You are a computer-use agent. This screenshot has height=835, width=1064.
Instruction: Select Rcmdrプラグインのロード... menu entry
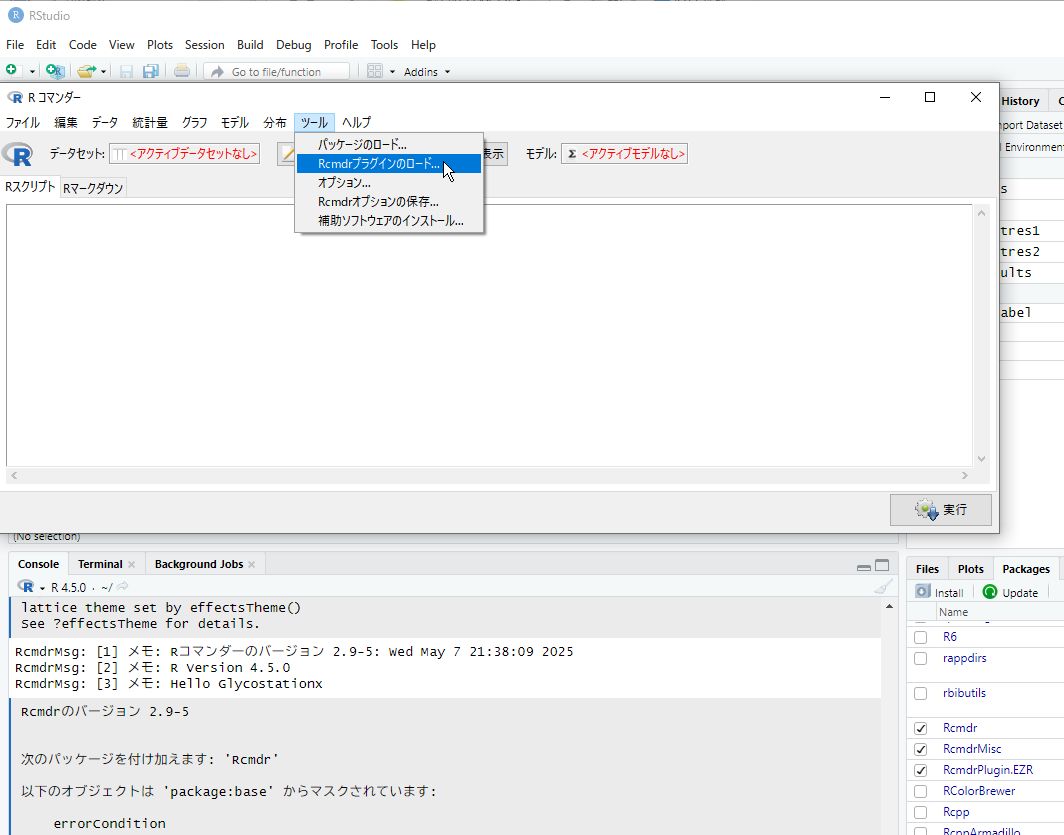click(x=389, y=163)
